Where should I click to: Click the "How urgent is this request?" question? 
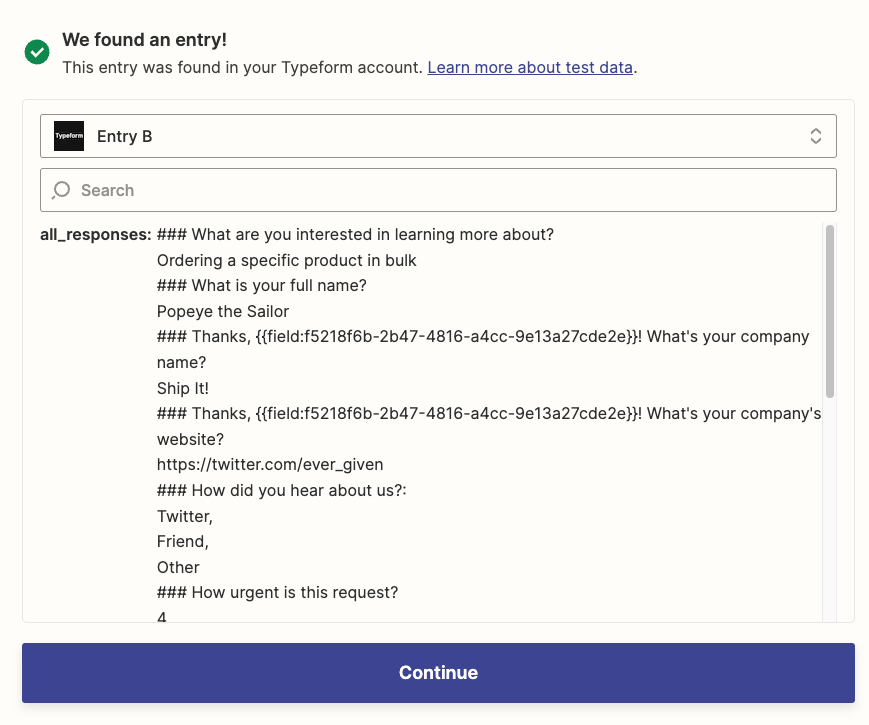(x=294, y=592)
